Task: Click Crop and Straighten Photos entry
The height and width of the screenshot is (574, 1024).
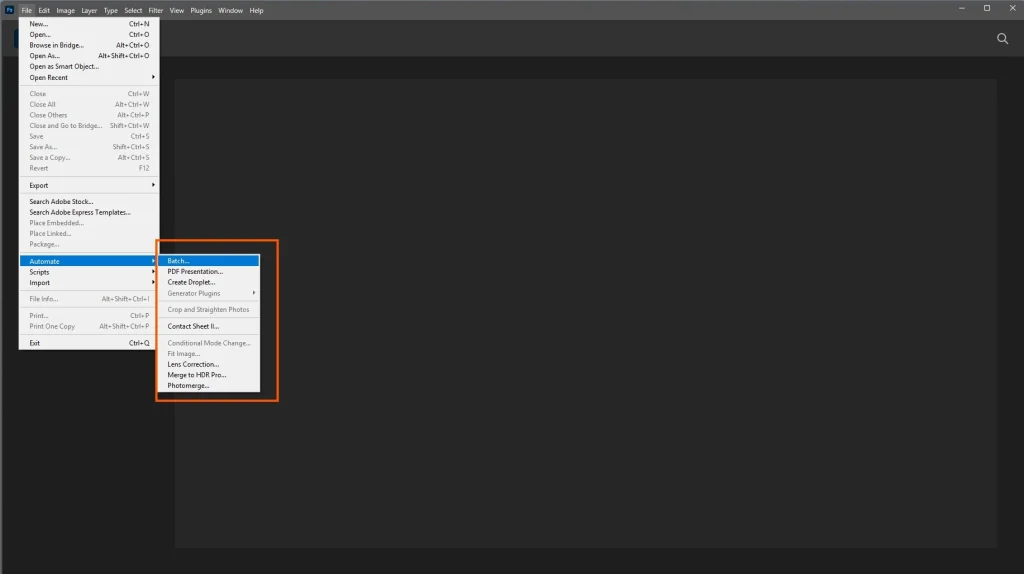Action: click(209, 310)
